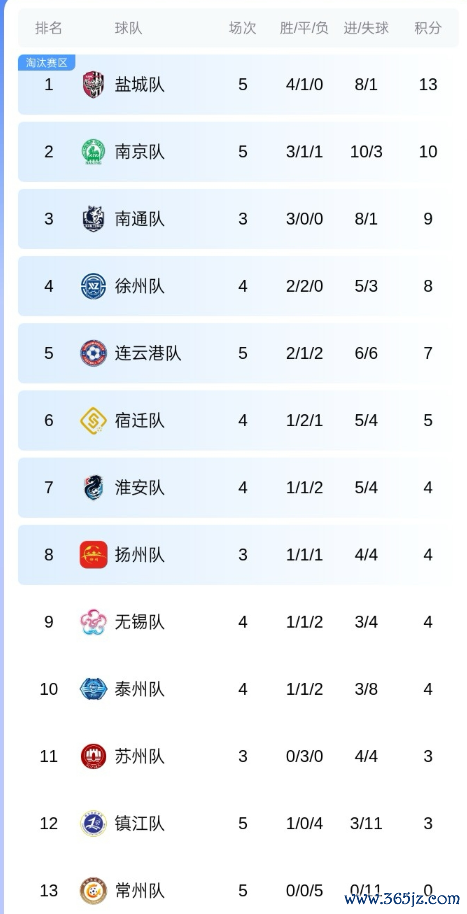467x914 pixels.
Task: Click the 盐城队 team logo
Action: point(93,85)
